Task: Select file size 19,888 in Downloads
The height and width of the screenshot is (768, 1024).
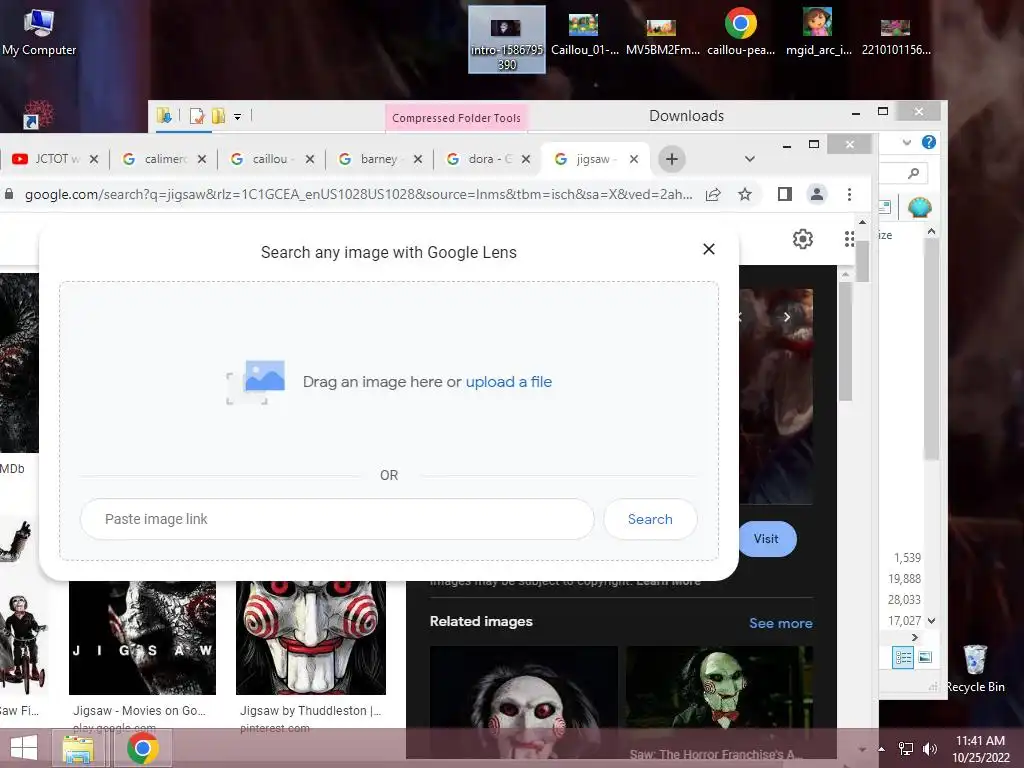Action: (904, 579)
